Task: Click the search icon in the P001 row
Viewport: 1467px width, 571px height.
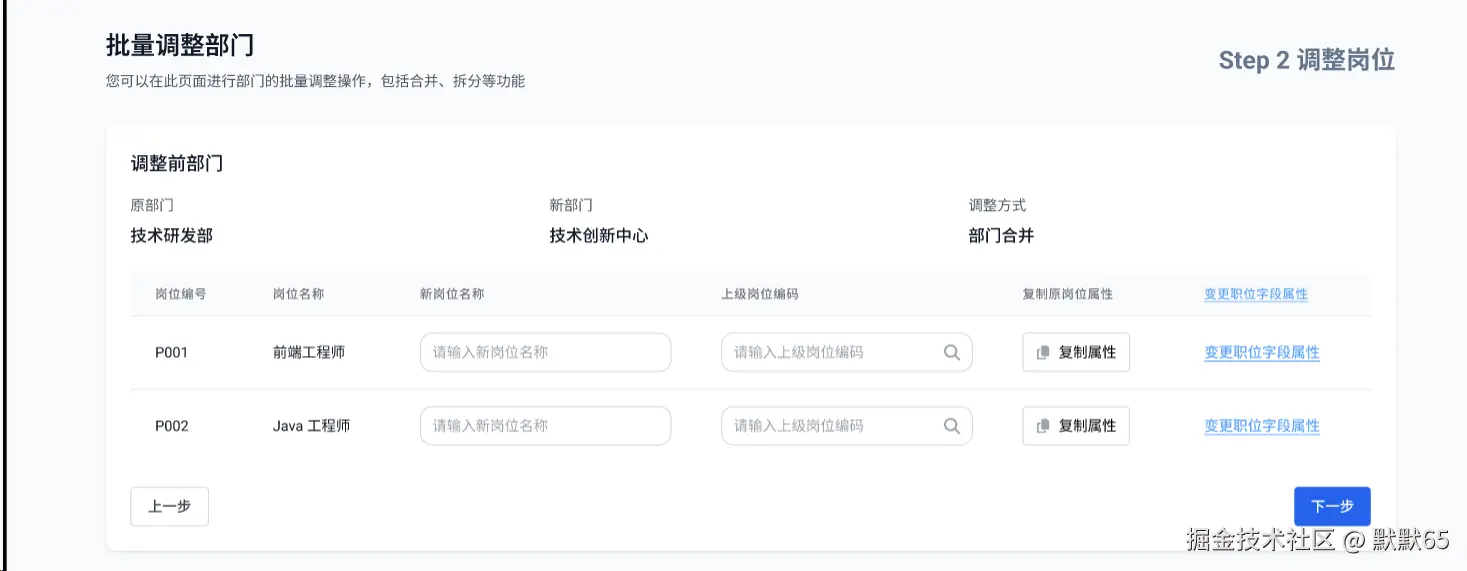Action: tap(951, 352)
